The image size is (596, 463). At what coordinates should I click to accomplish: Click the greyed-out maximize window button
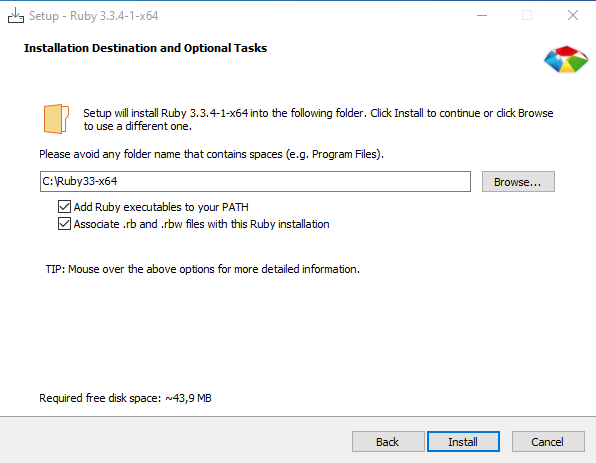click(527, 16)
